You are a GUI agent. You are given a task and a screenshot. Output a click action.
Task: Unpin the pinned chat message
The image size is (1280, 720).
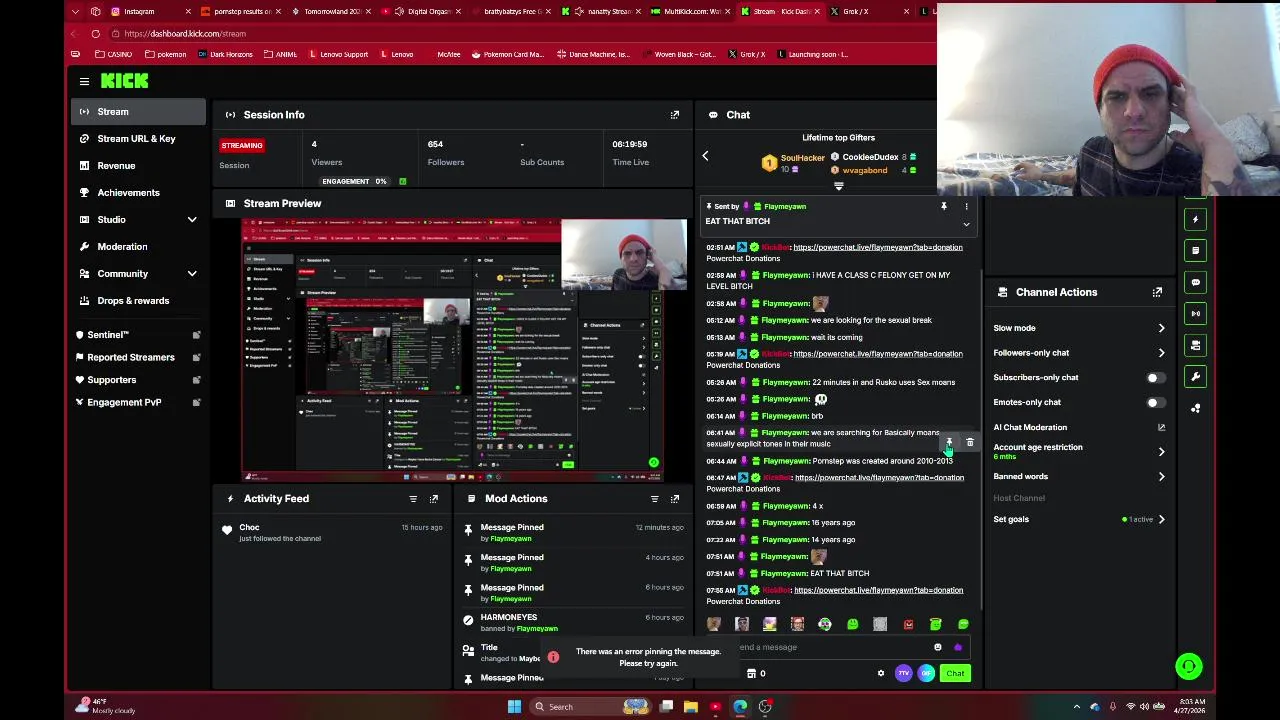[943, 206]
